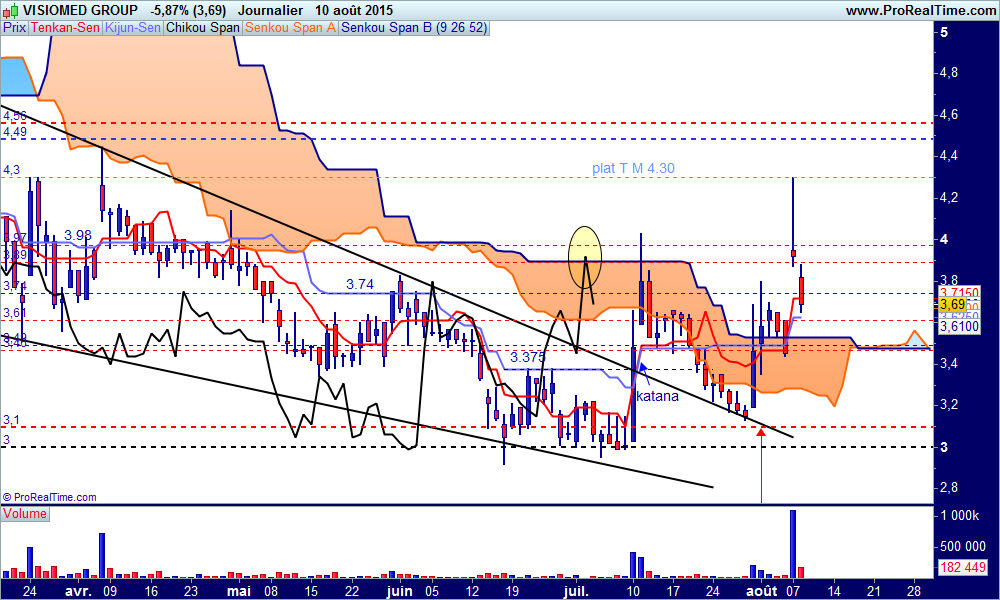This screenshot has height=600, width=1000.
Task: Click the 4,2 price axis label
Action: pos(949,198)
